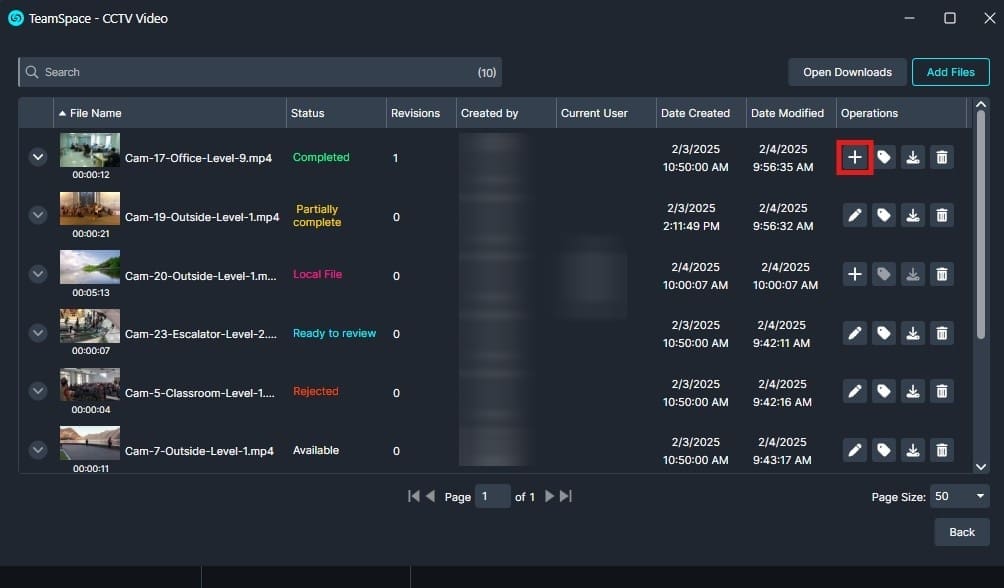Click the Search input field
Image resolution: width=1004 pixels, height=588 pixels.
click(x=250, y=72)
